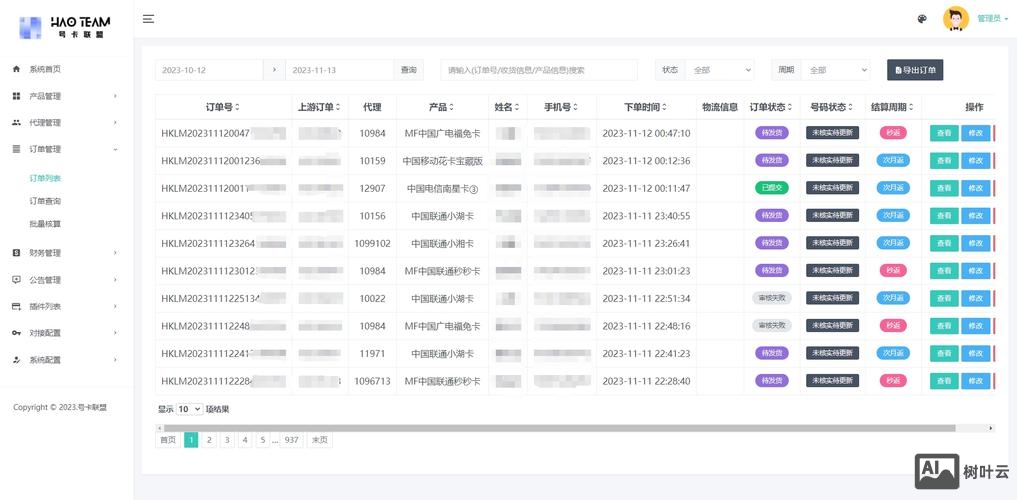Click the administrator avatar picture

point(955,19)
